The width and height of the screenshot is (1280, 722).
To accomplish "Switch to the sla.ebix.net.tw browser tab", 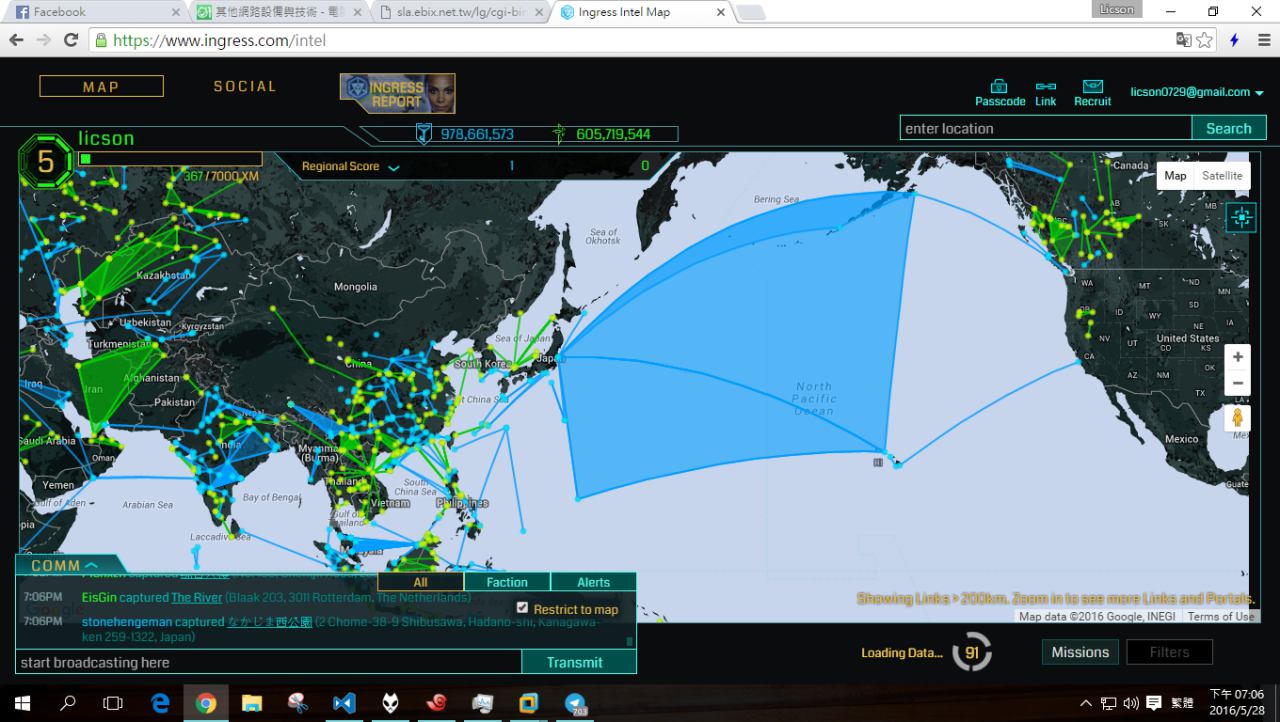I will [x=460, y=12].
